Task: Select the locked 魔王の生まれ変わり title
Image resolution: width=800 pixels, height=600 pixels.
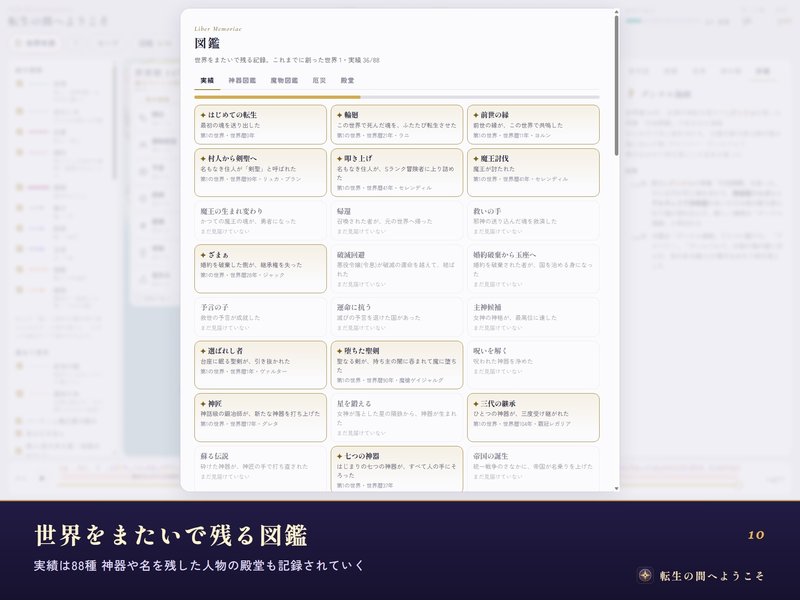Action: coord(232,211)
